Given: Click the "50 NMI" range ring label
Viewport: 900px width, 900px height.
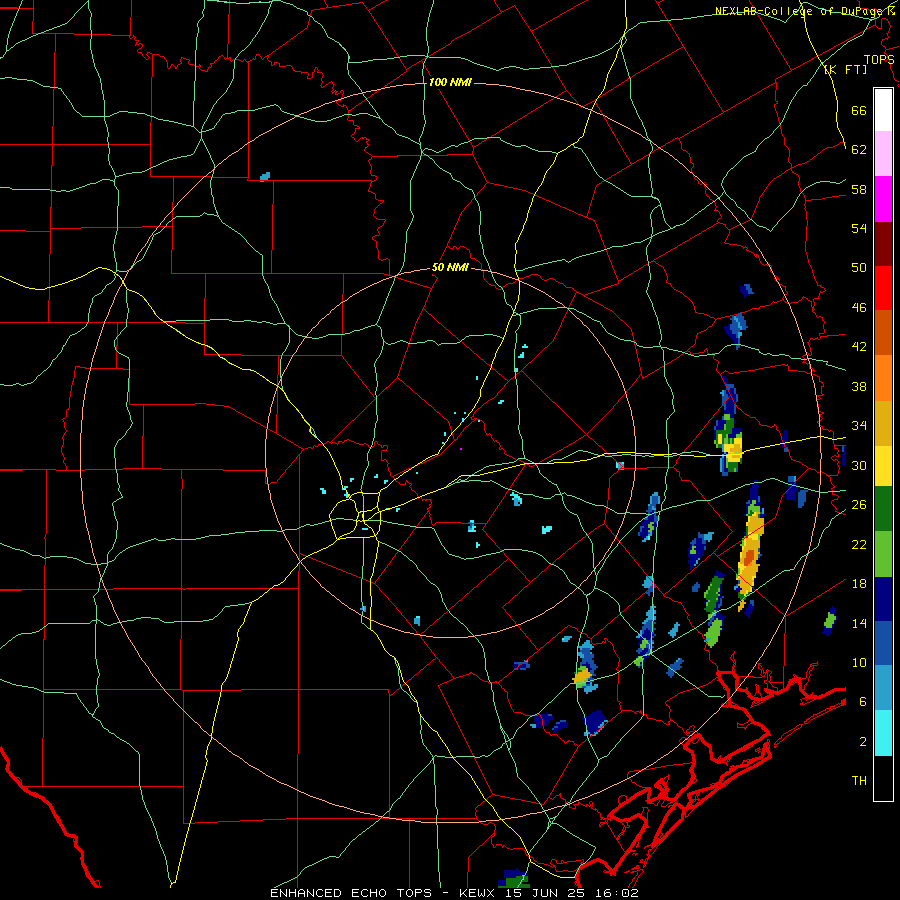Looking at the screenshot, I should (450, 268).
